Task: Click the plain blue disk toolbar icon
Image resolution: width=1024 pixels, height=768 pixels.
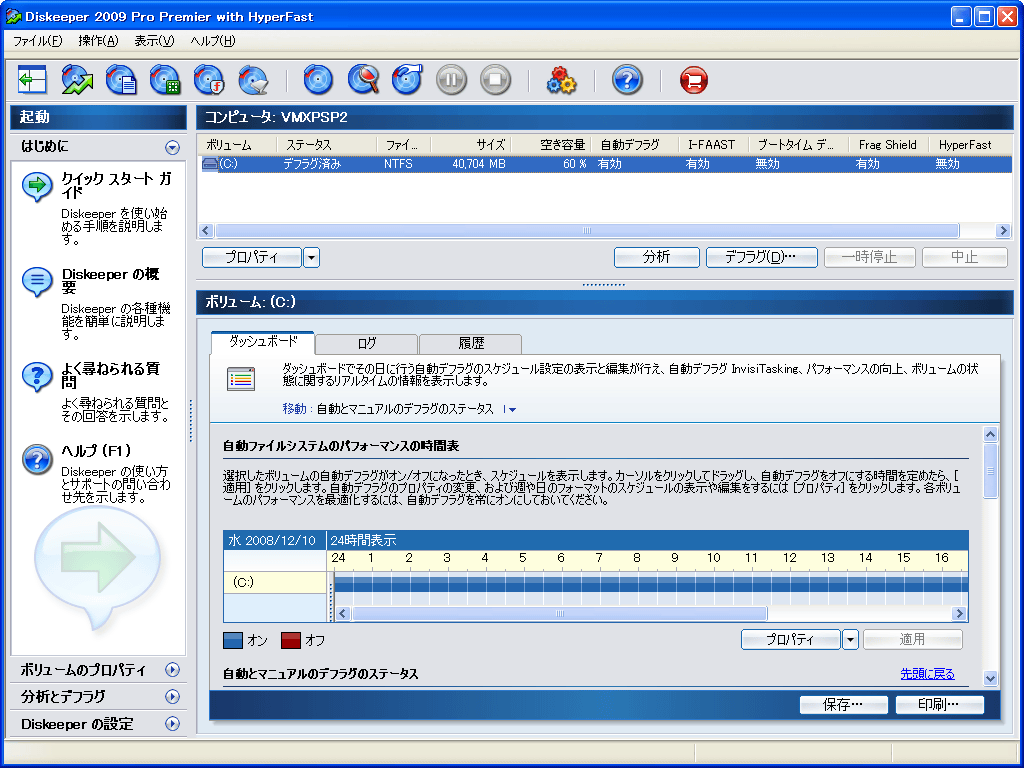Action: (x=319, y=80)
